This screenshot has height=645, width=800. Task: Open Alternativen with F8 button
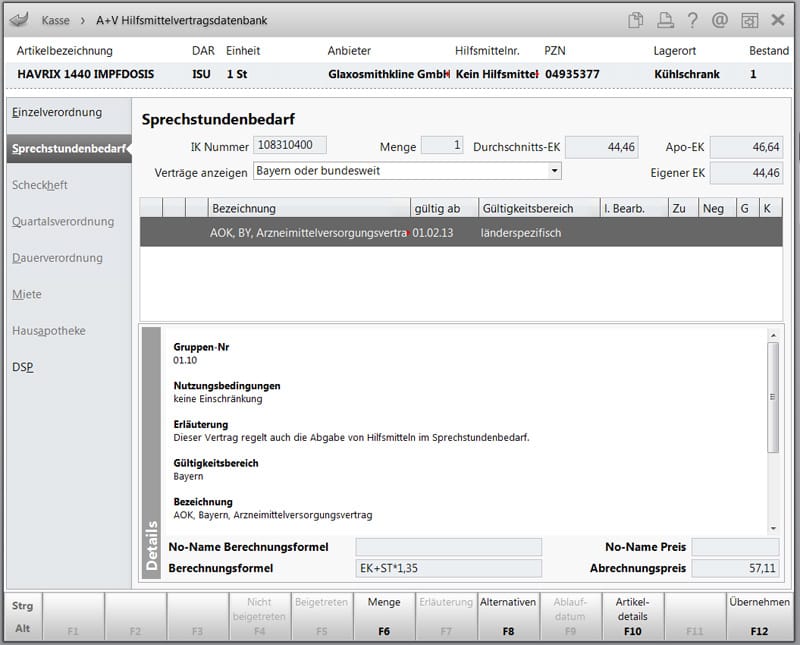pyautogui.click(x=508, y=616)
